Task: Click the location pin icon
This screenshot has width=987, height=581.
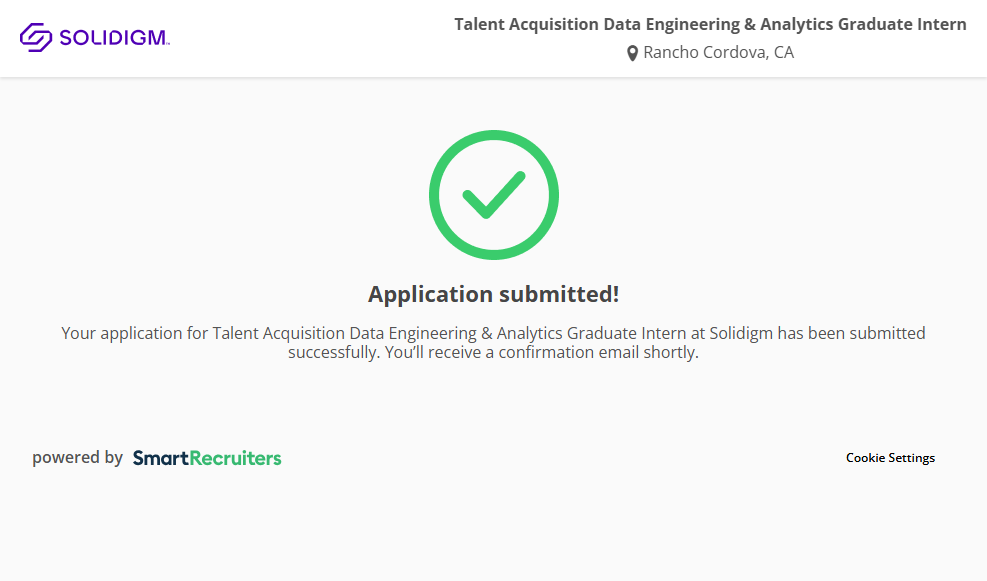Action: 632,53
